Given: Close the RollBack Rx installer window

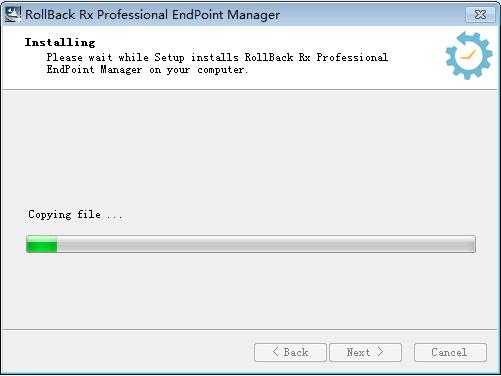Looking at the screenshot, I should pos(480,14).
